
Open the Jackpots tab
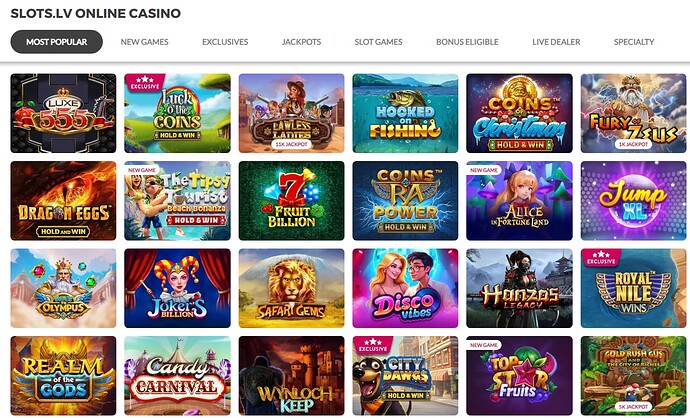(x=301, y=42)
